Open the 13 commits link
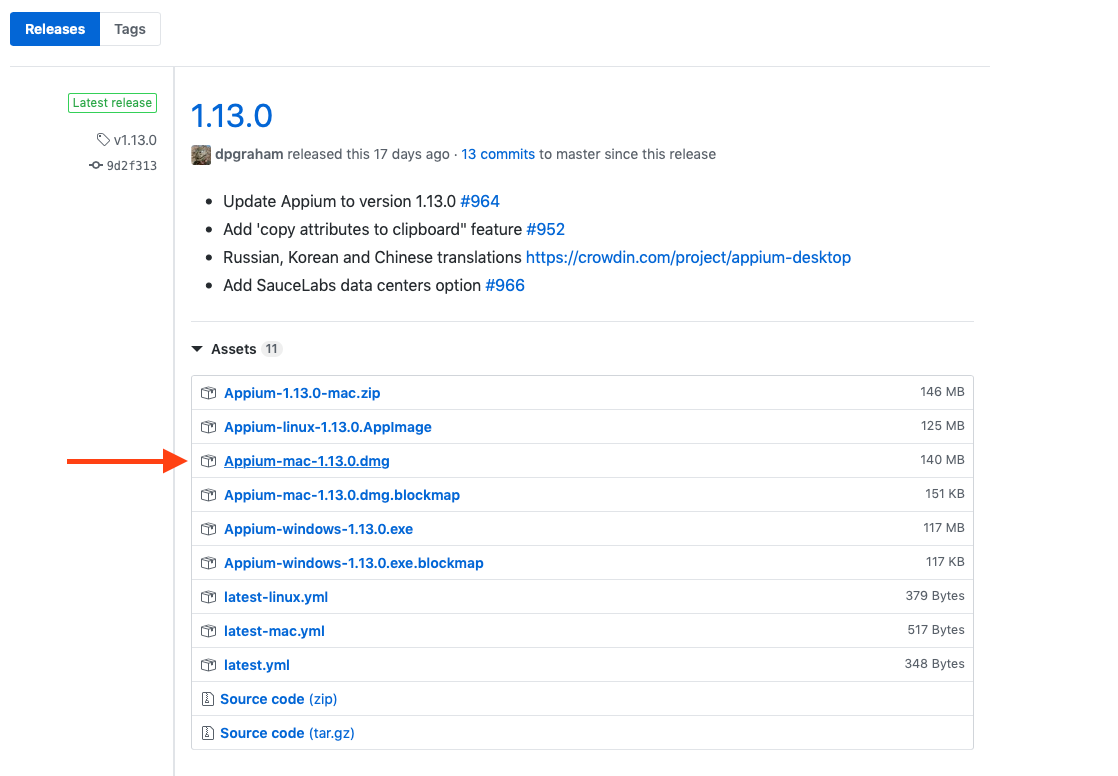 [498, 154]
